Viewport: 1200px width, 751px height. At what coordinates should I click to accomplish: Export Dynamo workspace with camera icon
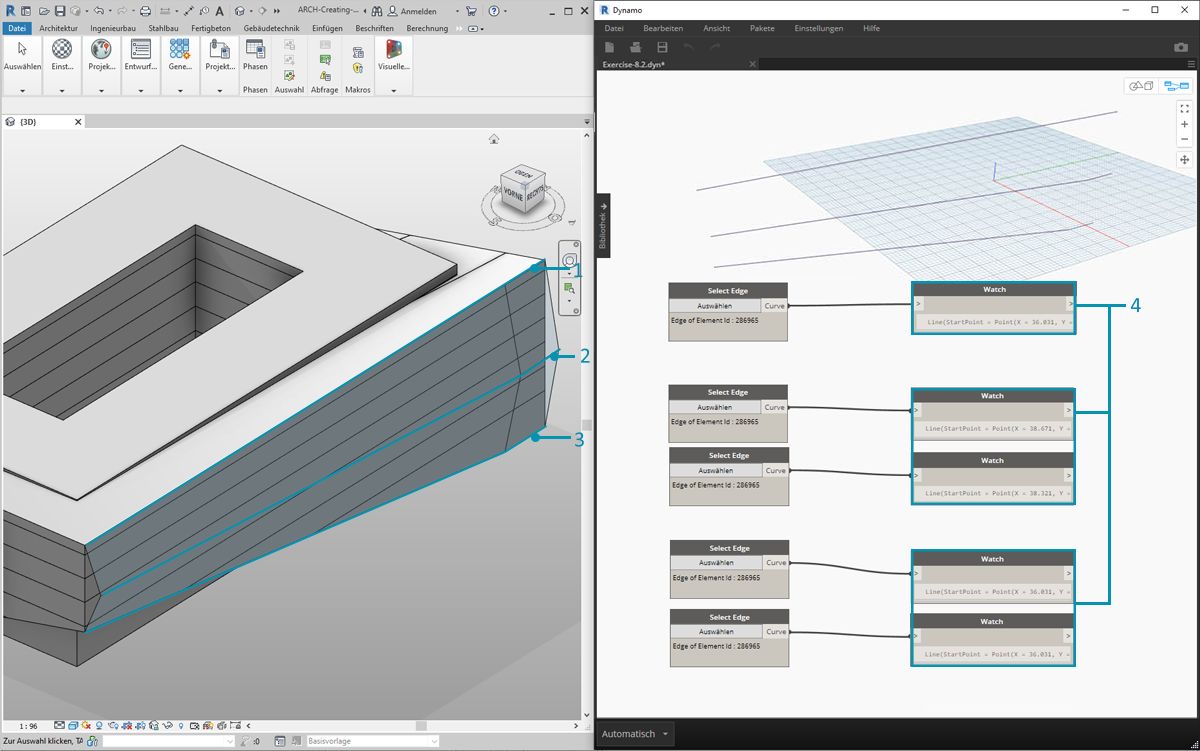point(1181,47)
